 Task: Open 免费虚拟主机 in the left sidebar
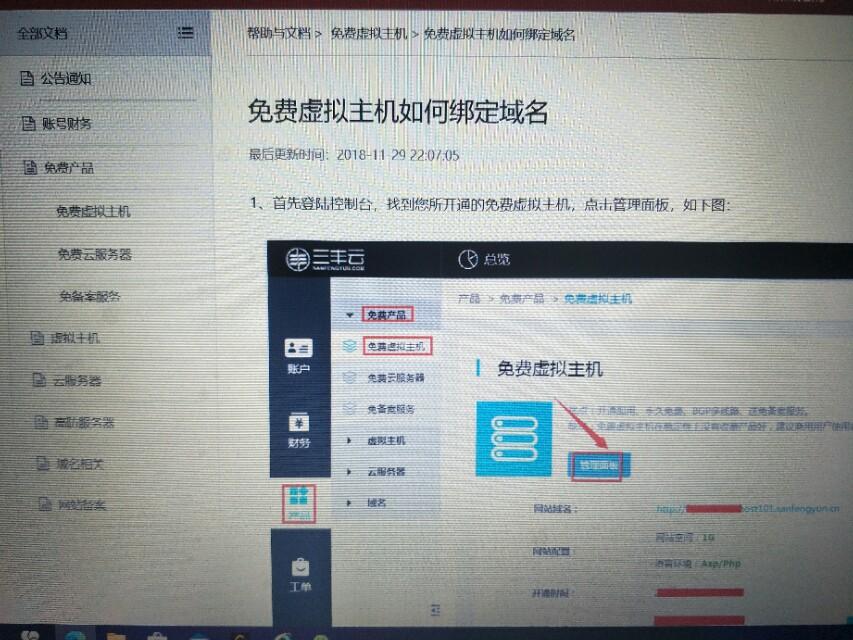pos(93,211)
